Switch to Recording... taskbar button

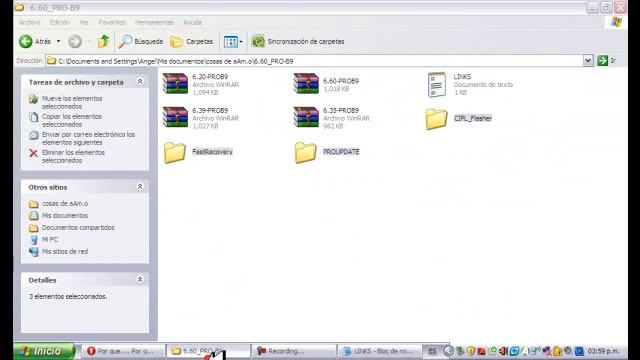[293, 351]
